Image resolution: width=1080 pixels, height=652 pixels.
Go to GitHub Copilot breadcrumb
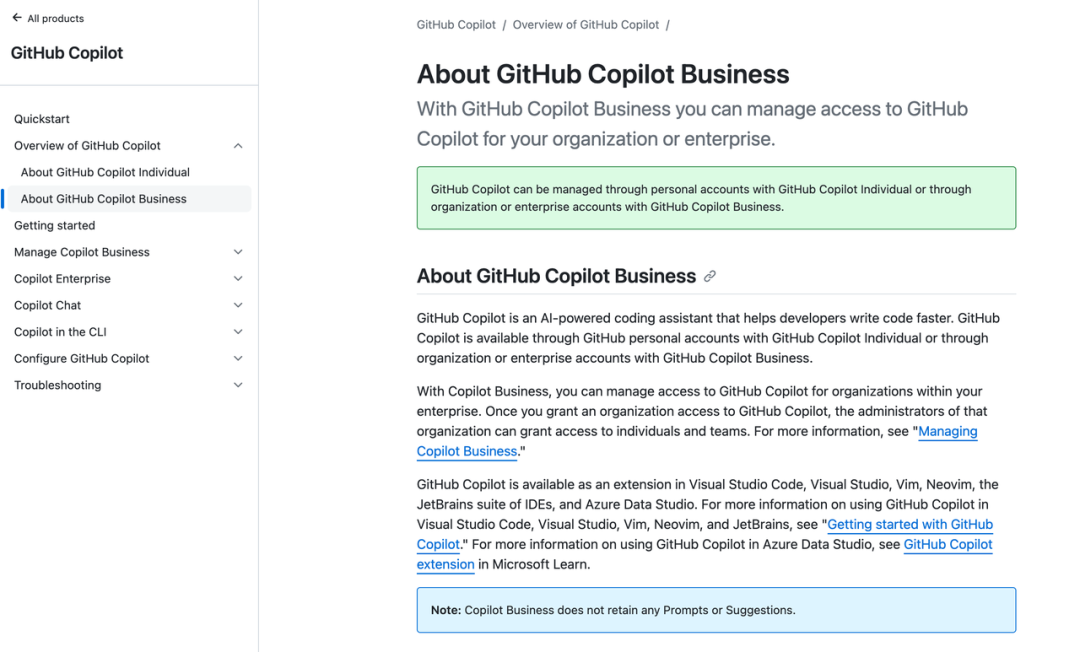tap(456, 25)
